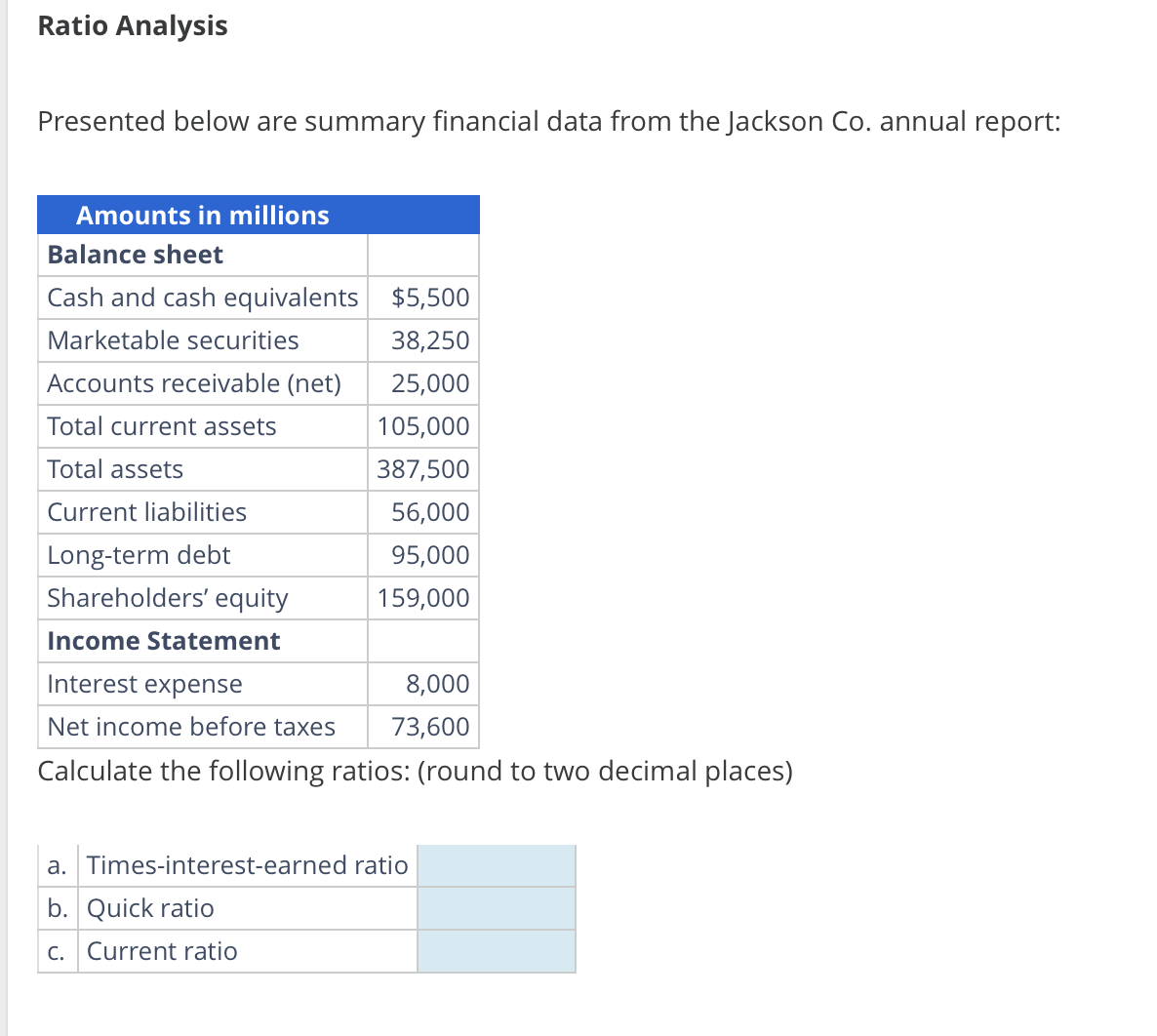Screen dimensions: 1157x1036
Task: Click the Total current assets cell
Action: [x=160, y=426]
